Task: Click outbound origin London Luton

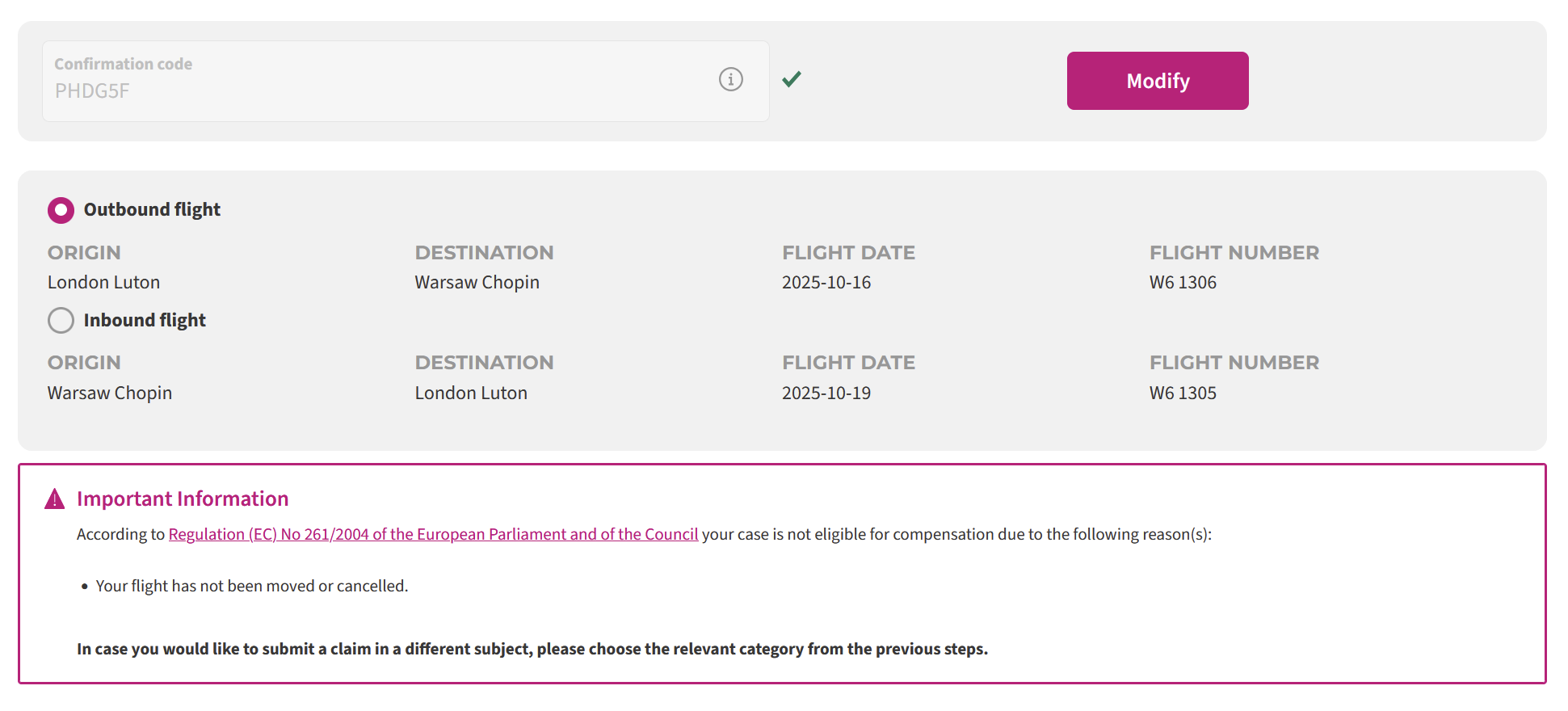Action: click(x=103, y=283)
